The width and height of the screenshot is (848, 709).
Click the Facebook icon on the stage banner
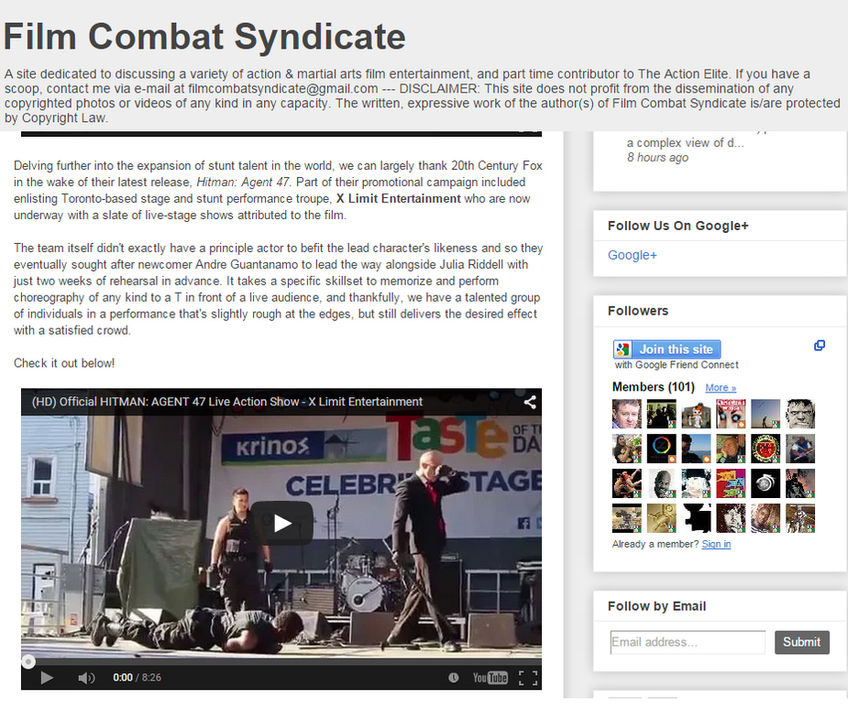pyautogui.click(x=524, y=523)
